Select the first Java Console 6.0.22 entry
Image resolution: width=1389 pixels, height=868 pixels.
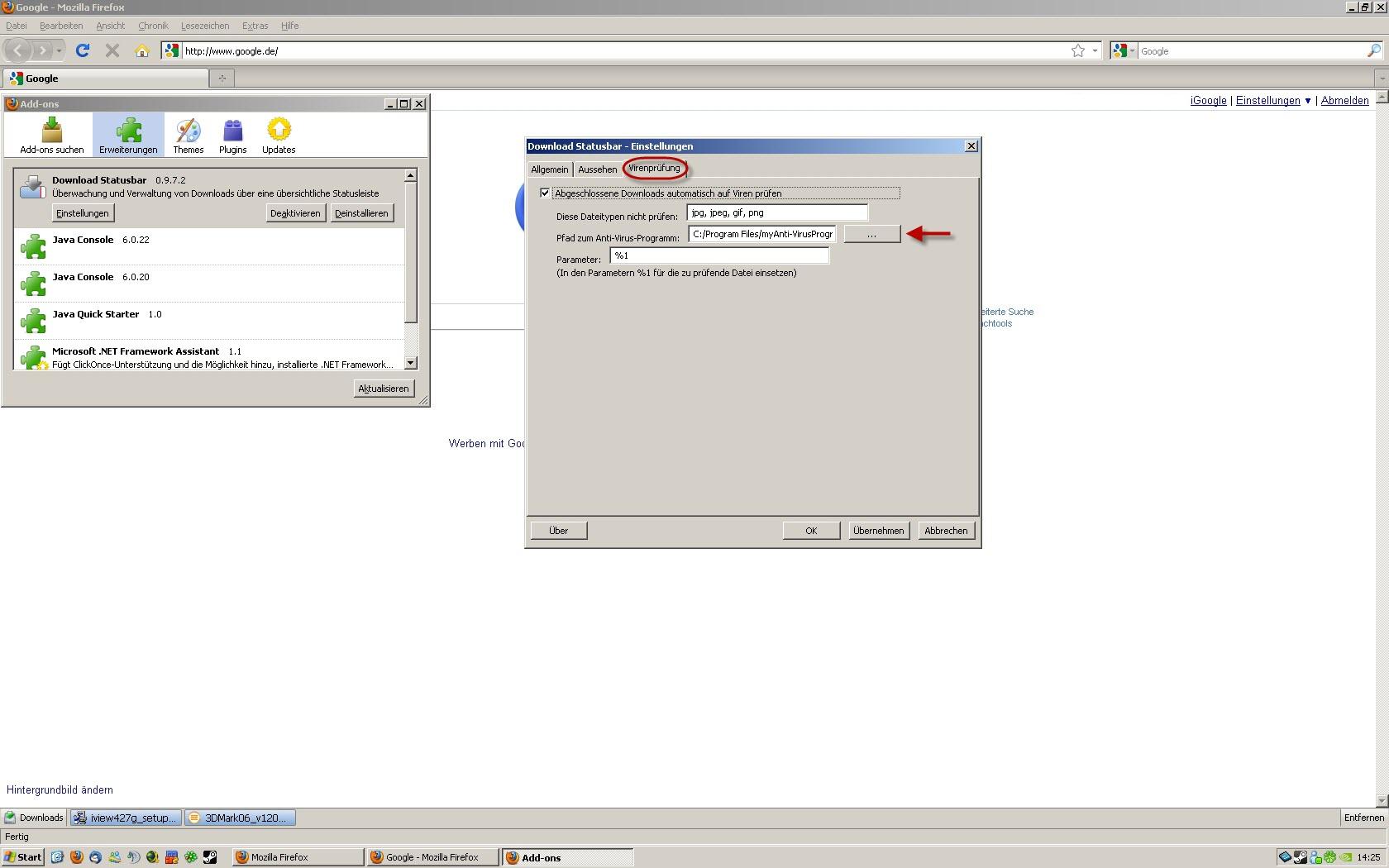click(211, 246)
